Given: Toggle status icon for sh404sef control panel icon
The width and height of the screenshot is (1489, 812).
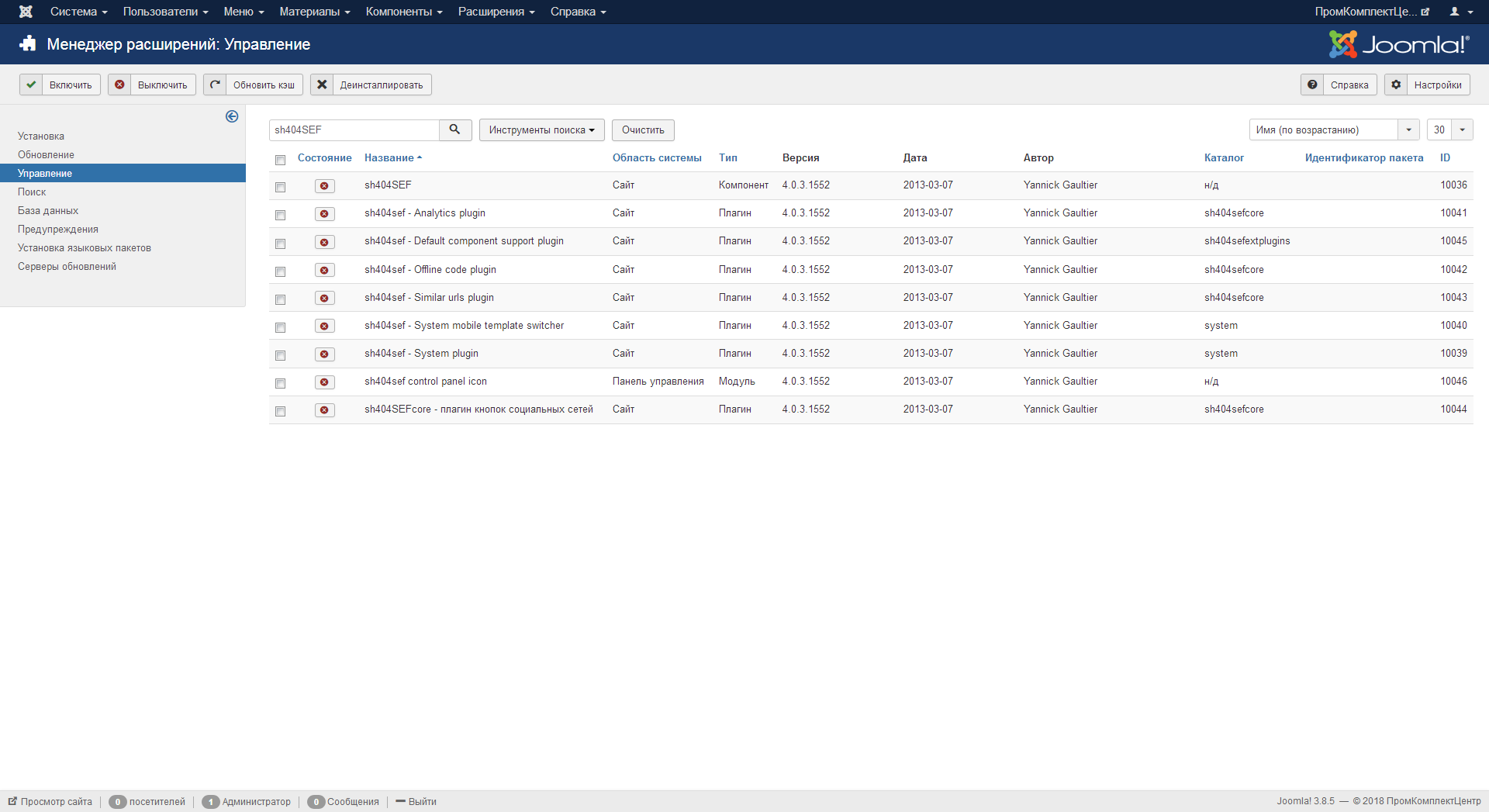Looking at the screenshot, I should tap(324, 382).
